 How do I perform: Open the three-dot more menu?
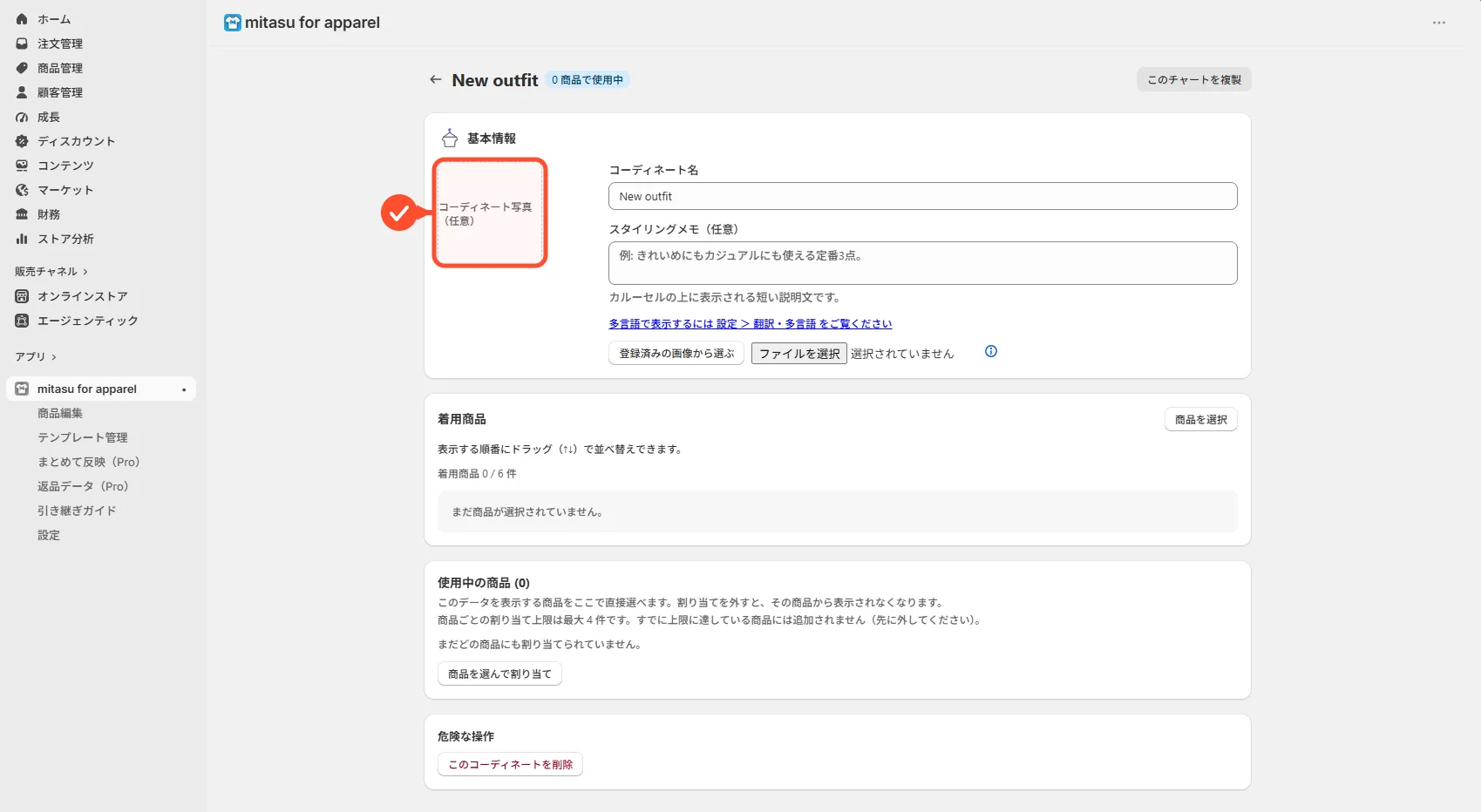[x=1439, y=23]
